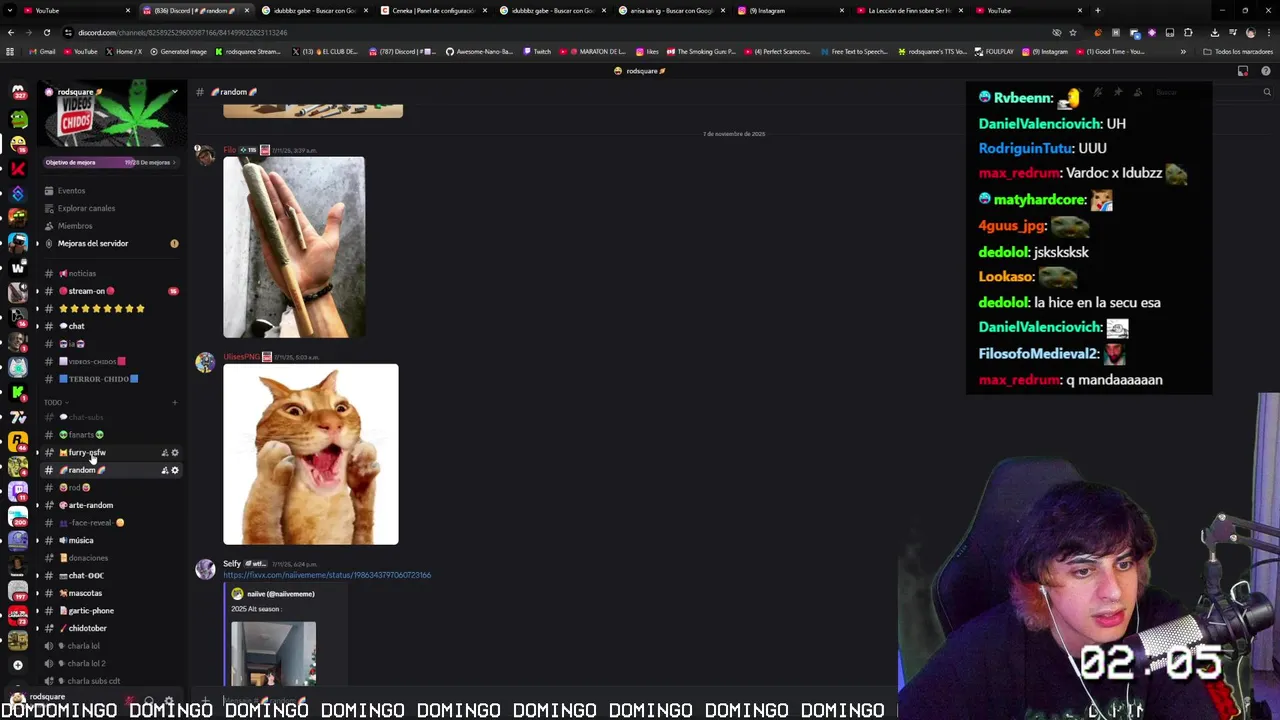Screen dimensions: 1280x720
Task: Open settings gear beside furry-nsfw channel
Action: (x=175, y=453)
